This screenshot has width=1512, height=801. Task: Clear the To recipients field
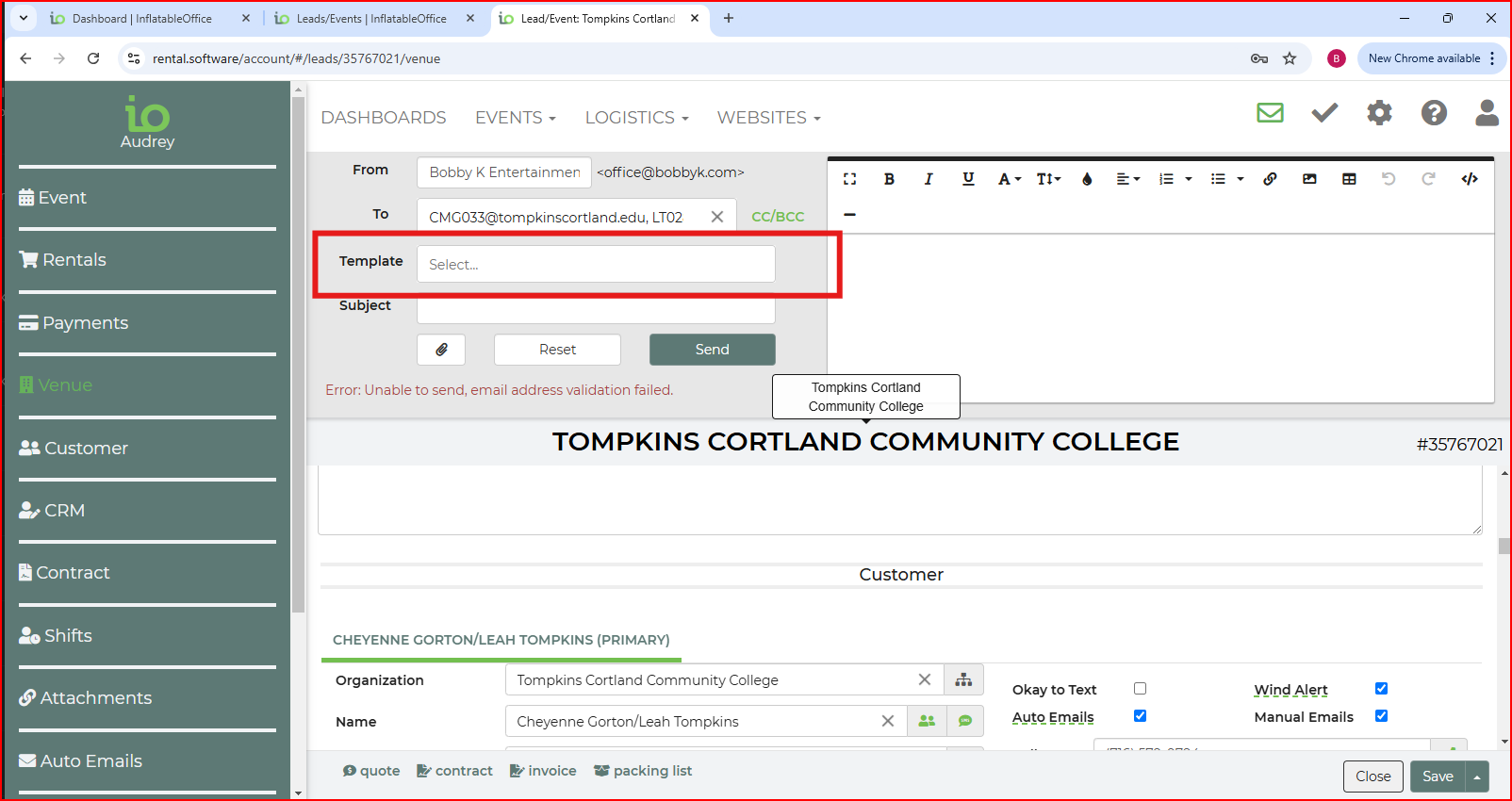coord(717,217)
